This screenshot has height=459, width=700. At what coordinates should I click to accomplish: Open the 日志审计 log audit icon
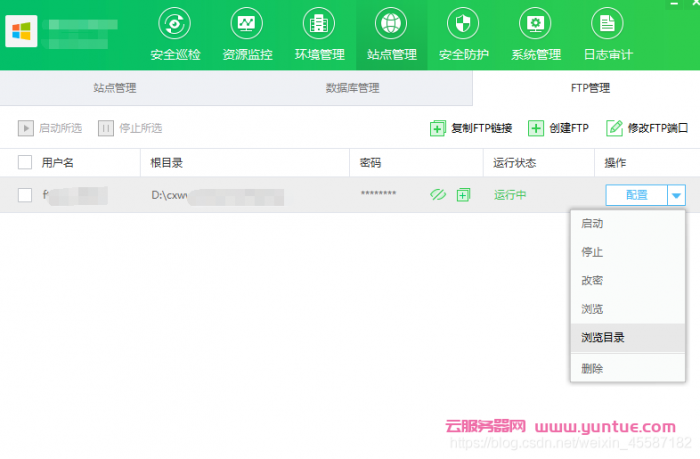pyautogui.click(x=607, y=23)
